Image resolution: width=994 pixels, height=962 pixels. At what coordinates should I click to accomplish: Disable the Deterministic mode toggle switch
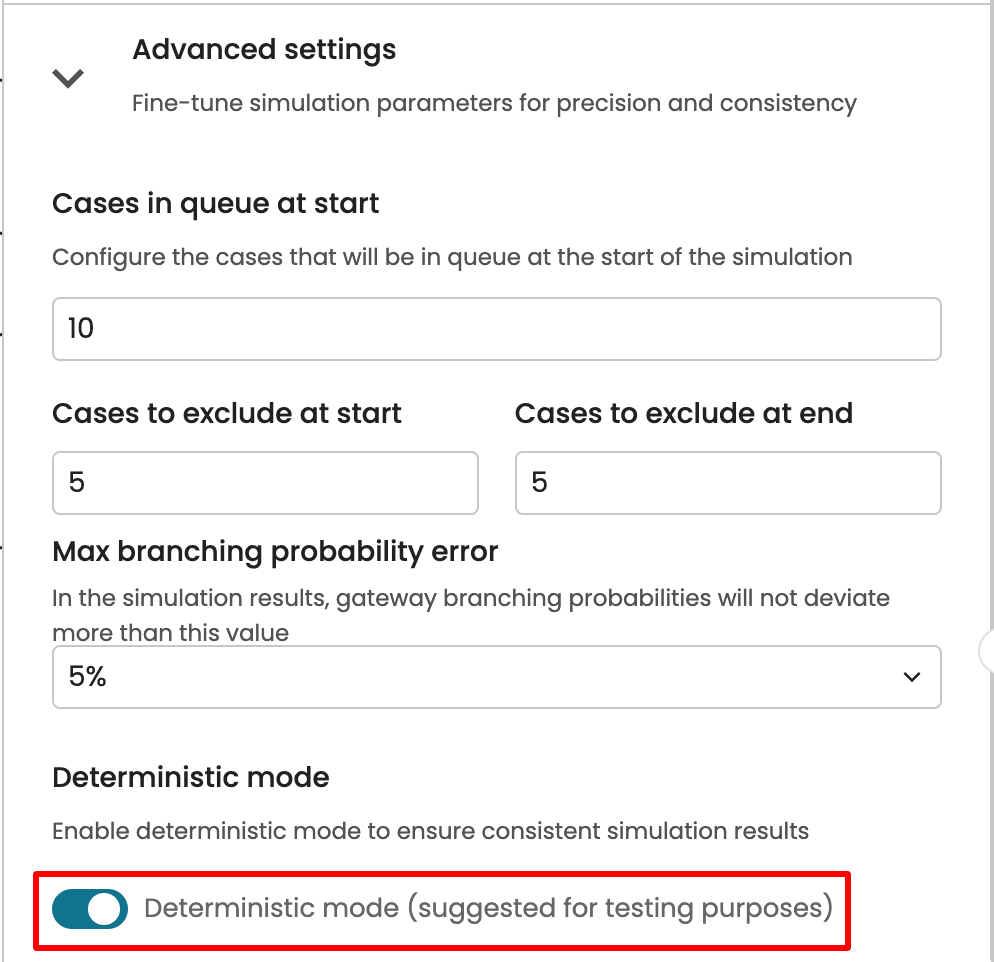90,909
